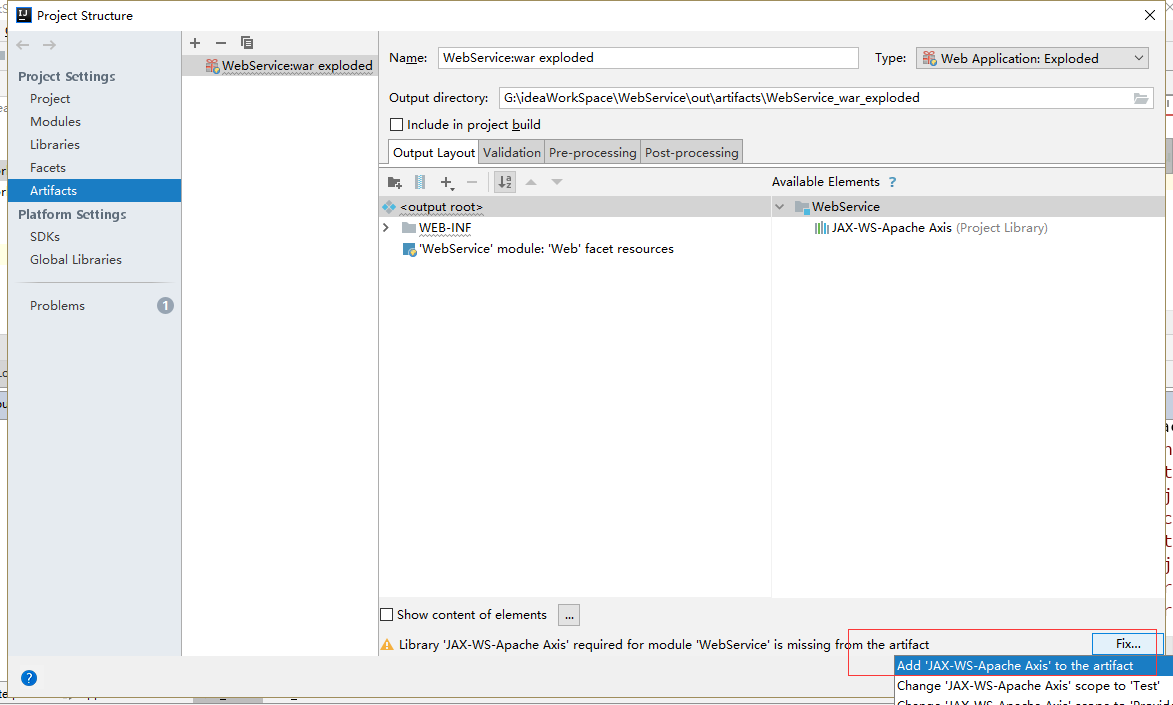Toggle Show content of elements

point(387,614)
